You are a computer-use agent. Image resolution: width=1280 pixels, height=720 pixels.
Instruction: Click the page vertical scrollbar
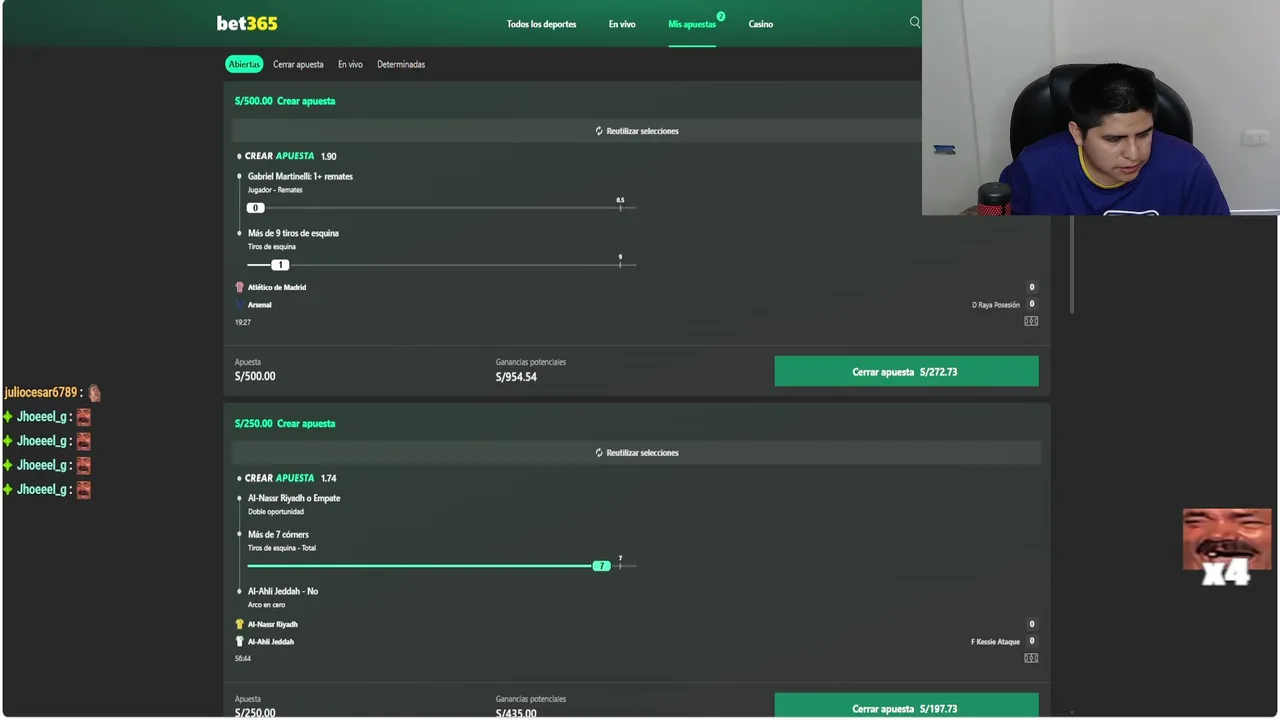(1073, 264)
